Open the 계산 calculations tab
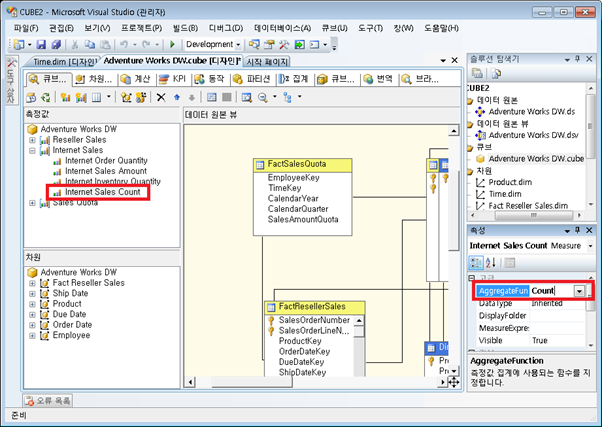The height and width of the screenshot is (427, 602). click(x=135, y=79)
